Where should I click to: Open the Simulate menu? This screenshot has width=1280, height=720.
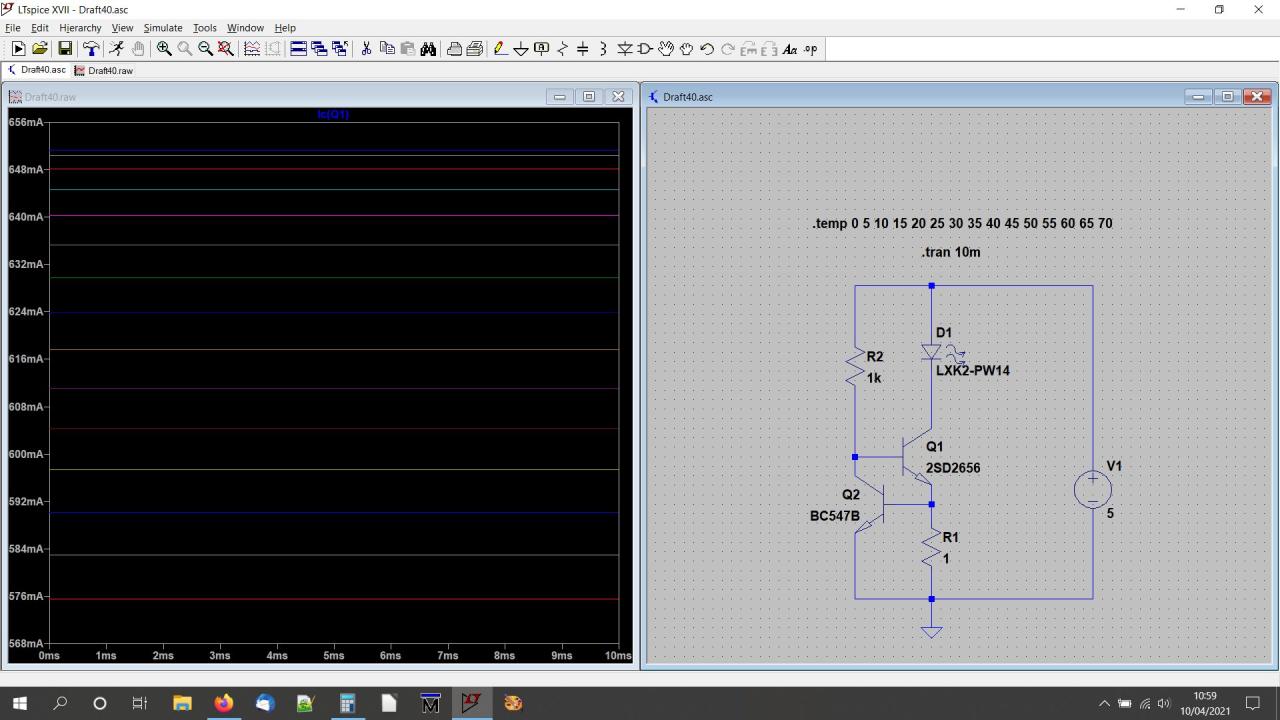coord(162,28)
